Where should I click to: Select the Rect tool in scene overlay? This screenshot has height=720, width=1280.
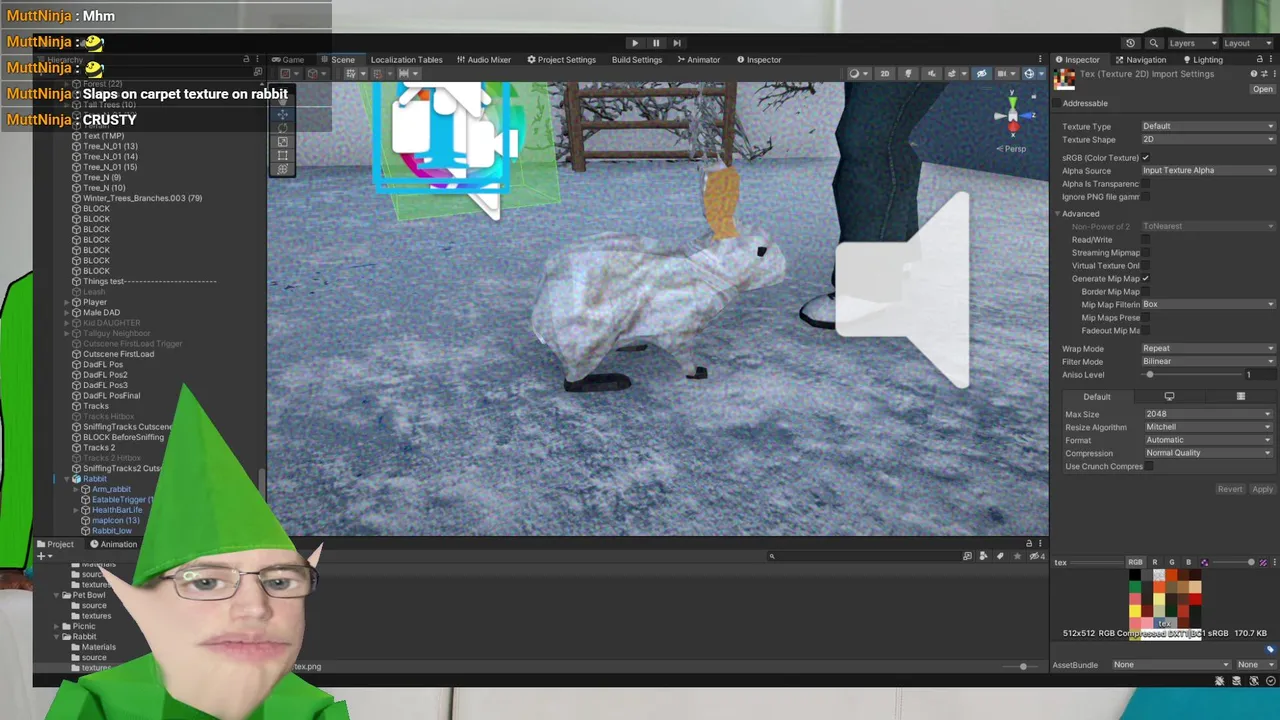click(x=283, y=156)
